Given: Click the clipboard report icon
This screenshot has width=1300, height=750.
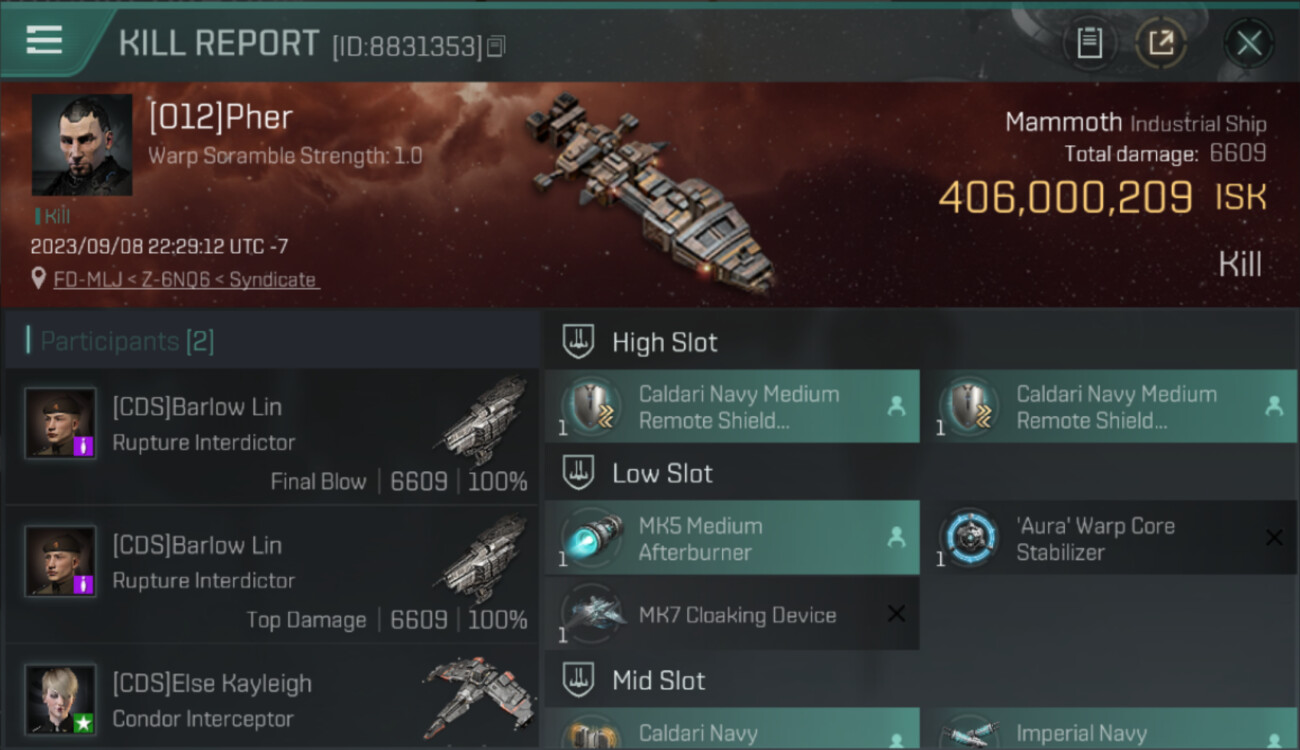Looking at the screenshot, I should pos(1089,43).
